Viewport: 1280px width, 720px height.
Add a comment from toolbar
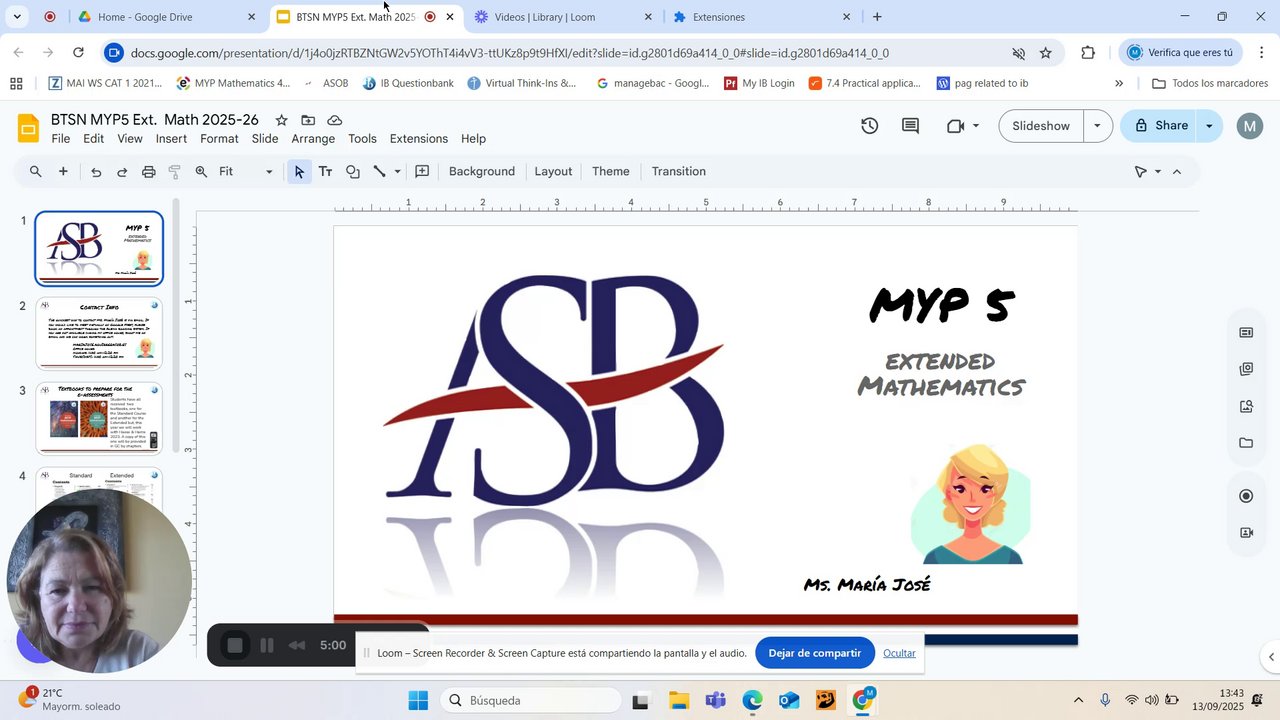pos(422,172)
